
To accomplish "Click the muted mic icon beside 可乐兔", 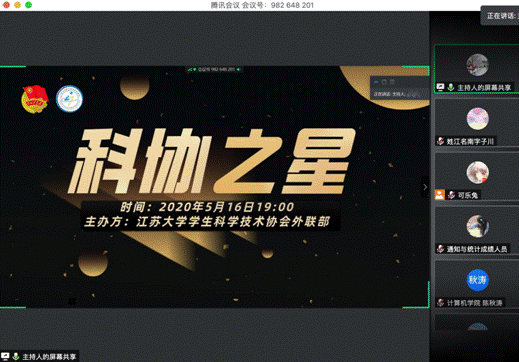I will click(x=451, y=195).
